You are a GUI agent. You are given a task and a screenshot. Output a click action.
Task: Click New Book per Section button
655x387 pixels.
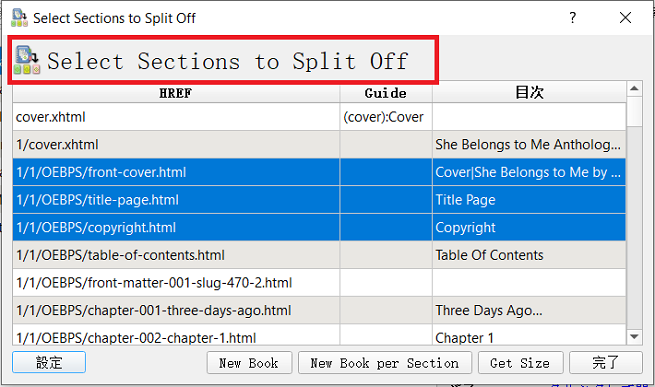(x=385, y=363)
